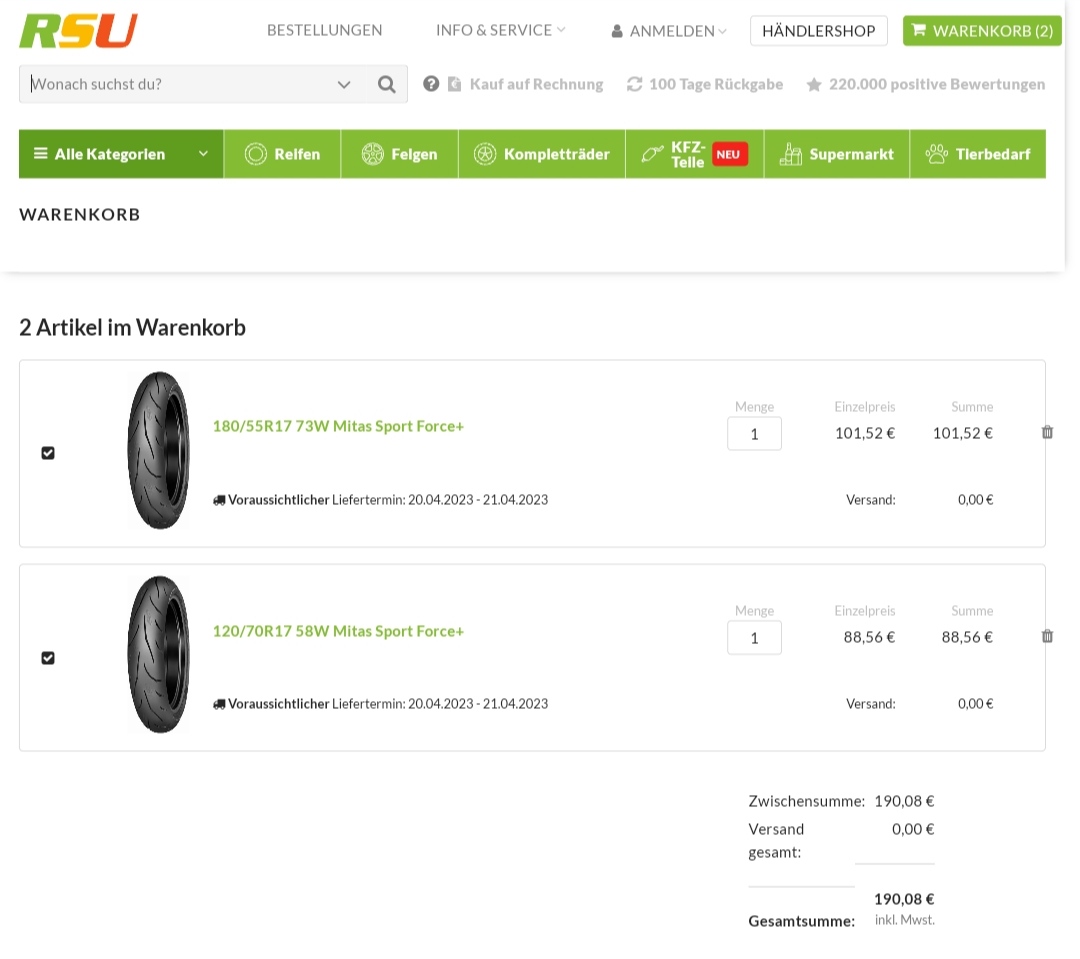Click the Händlershop button
This screenshot has height=959, width=1080.
(818, 31)
